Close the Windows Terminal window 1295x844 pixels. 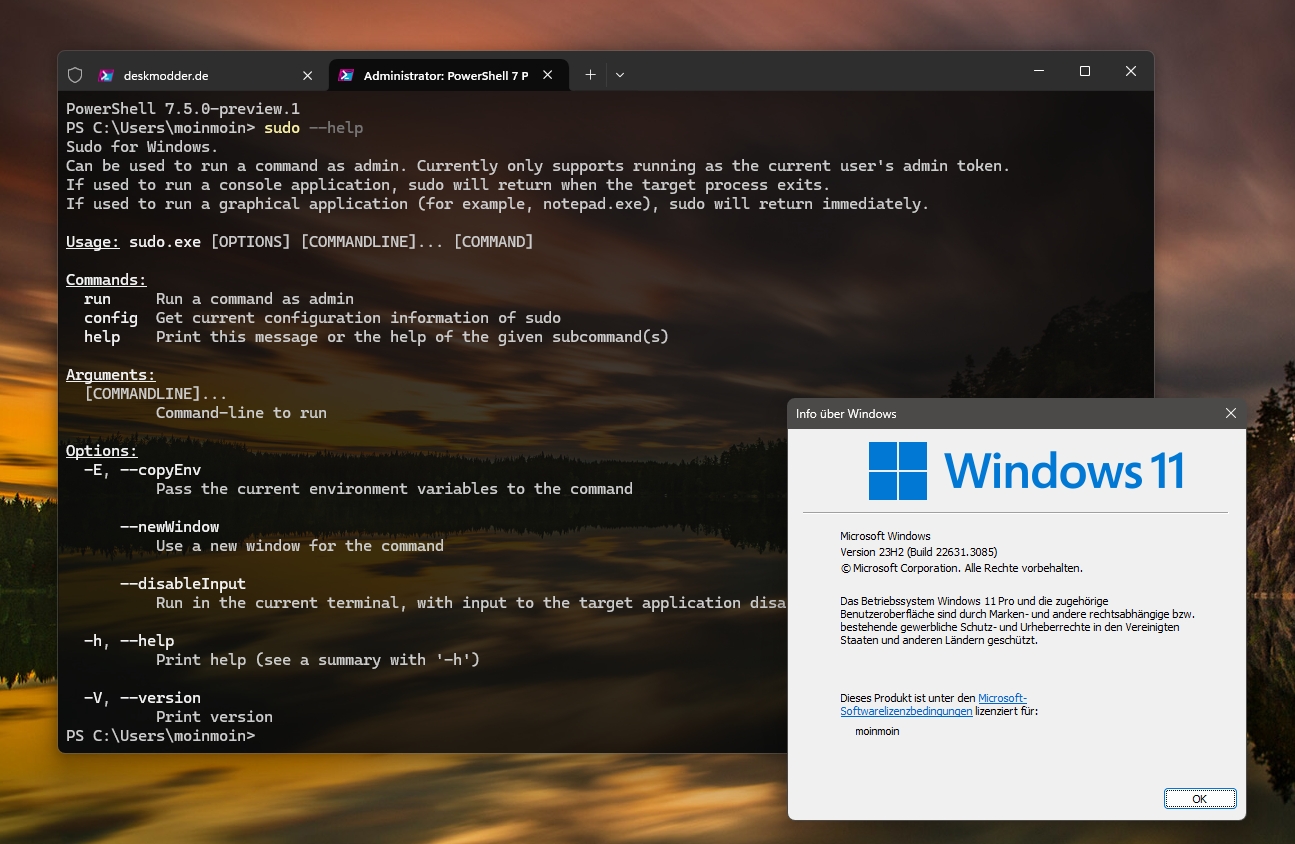click(1131, 71)
